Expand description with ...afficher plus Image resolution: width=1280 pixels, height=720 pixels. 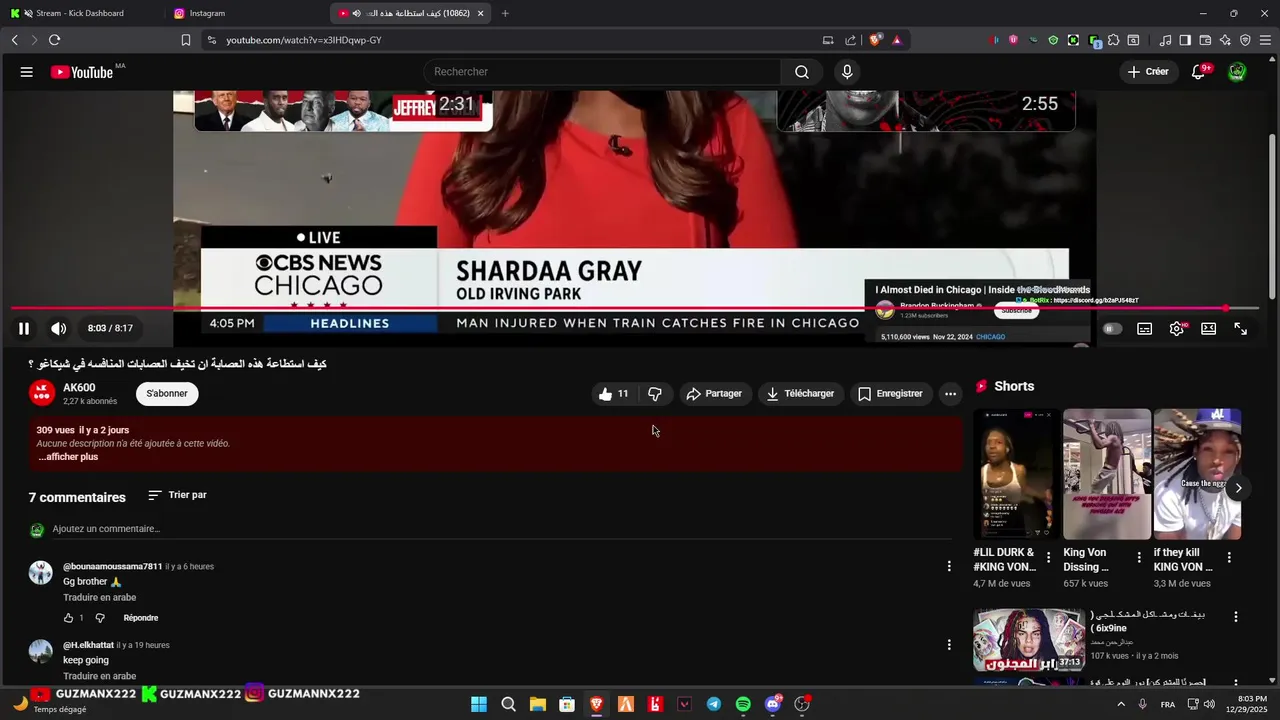68,457
